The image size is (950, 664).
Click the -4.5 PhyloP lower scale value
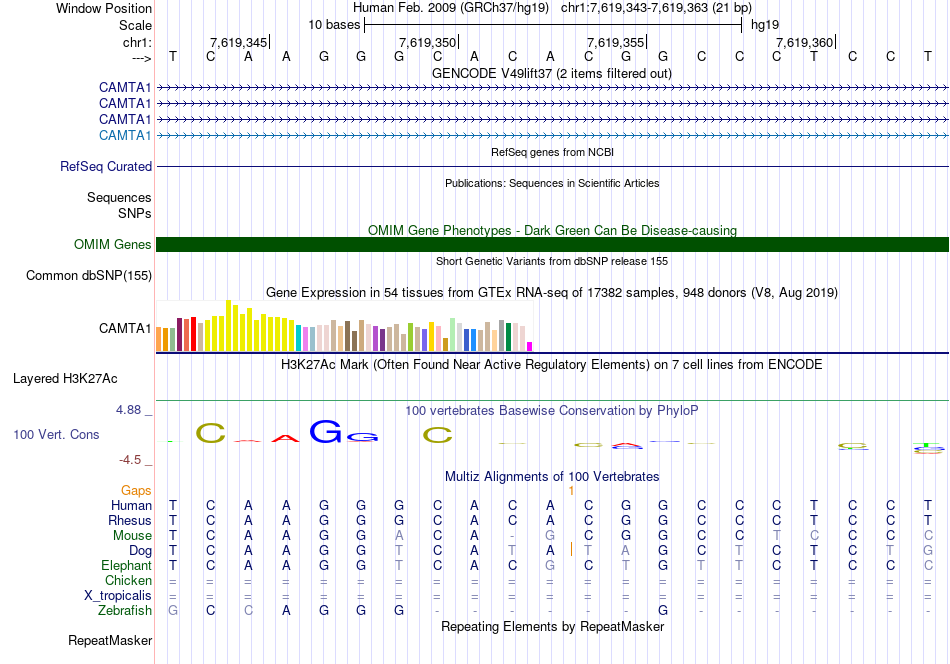coord(130,460)
